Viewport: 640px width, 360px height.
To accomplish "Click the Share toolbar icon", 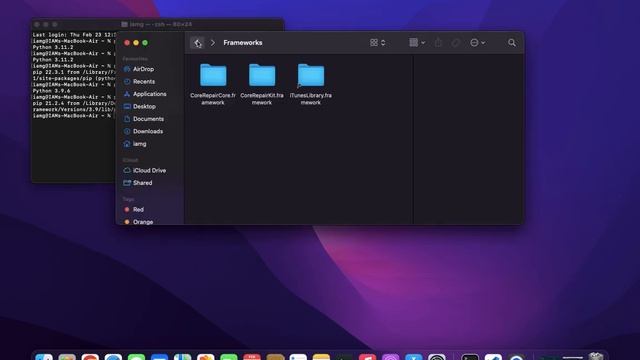I will click(x=438, y=43).
